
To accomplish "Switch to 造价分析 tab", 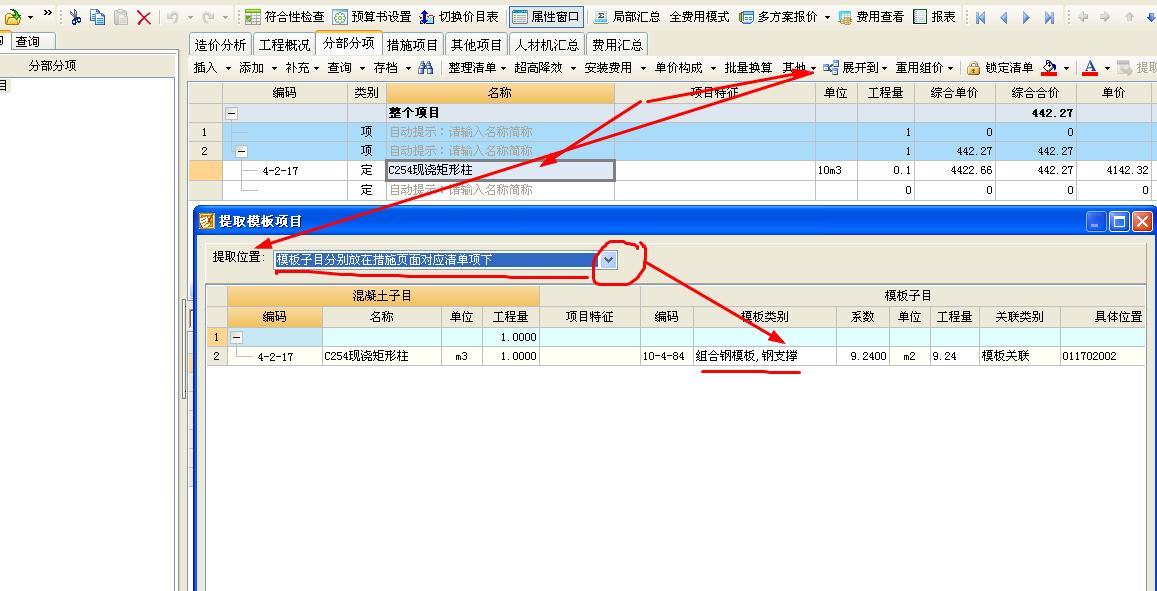I will tap(220, 45).
